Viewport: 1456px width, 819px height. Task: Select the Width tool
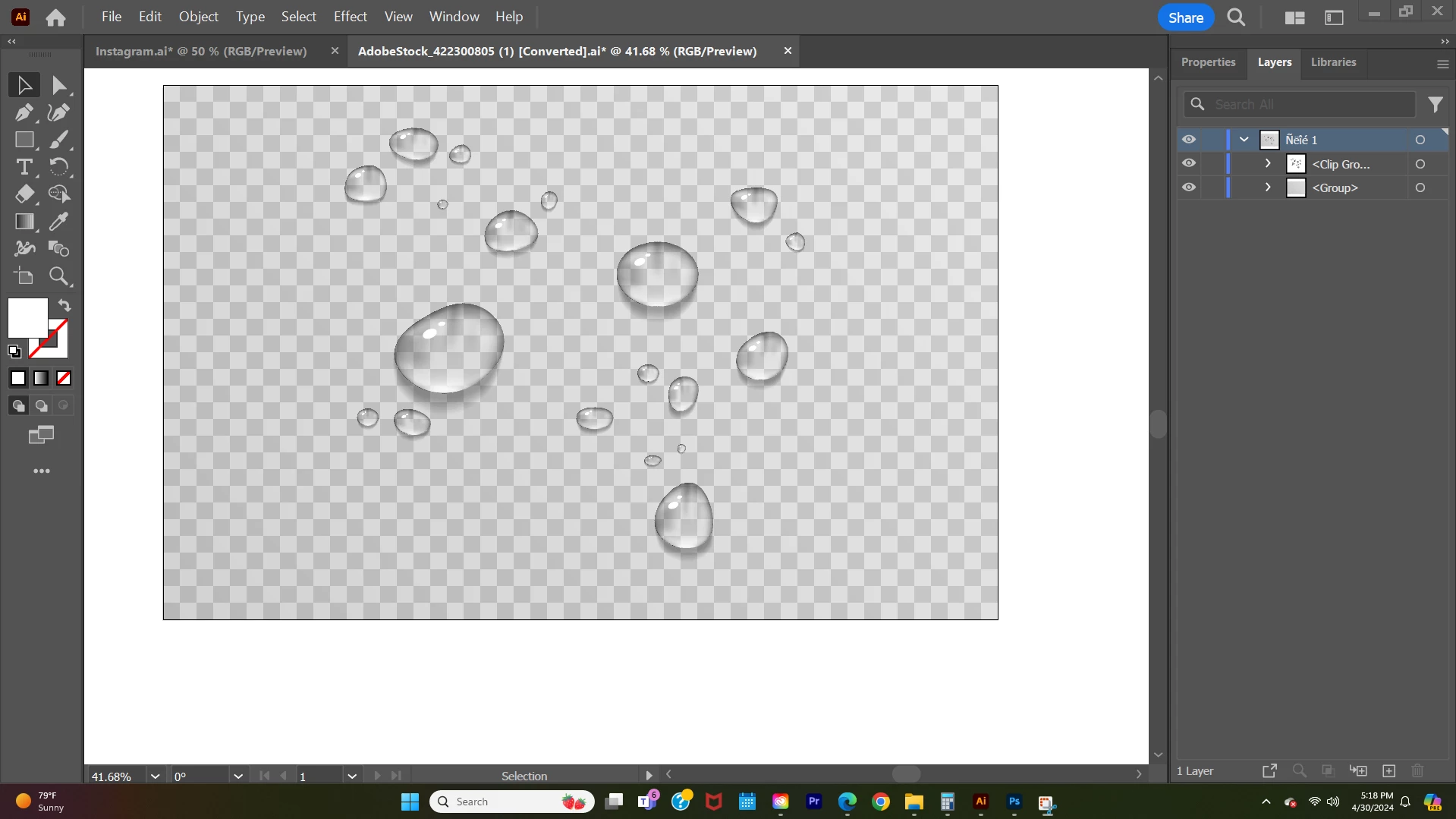pyautogui.click(x=24, y=249)
